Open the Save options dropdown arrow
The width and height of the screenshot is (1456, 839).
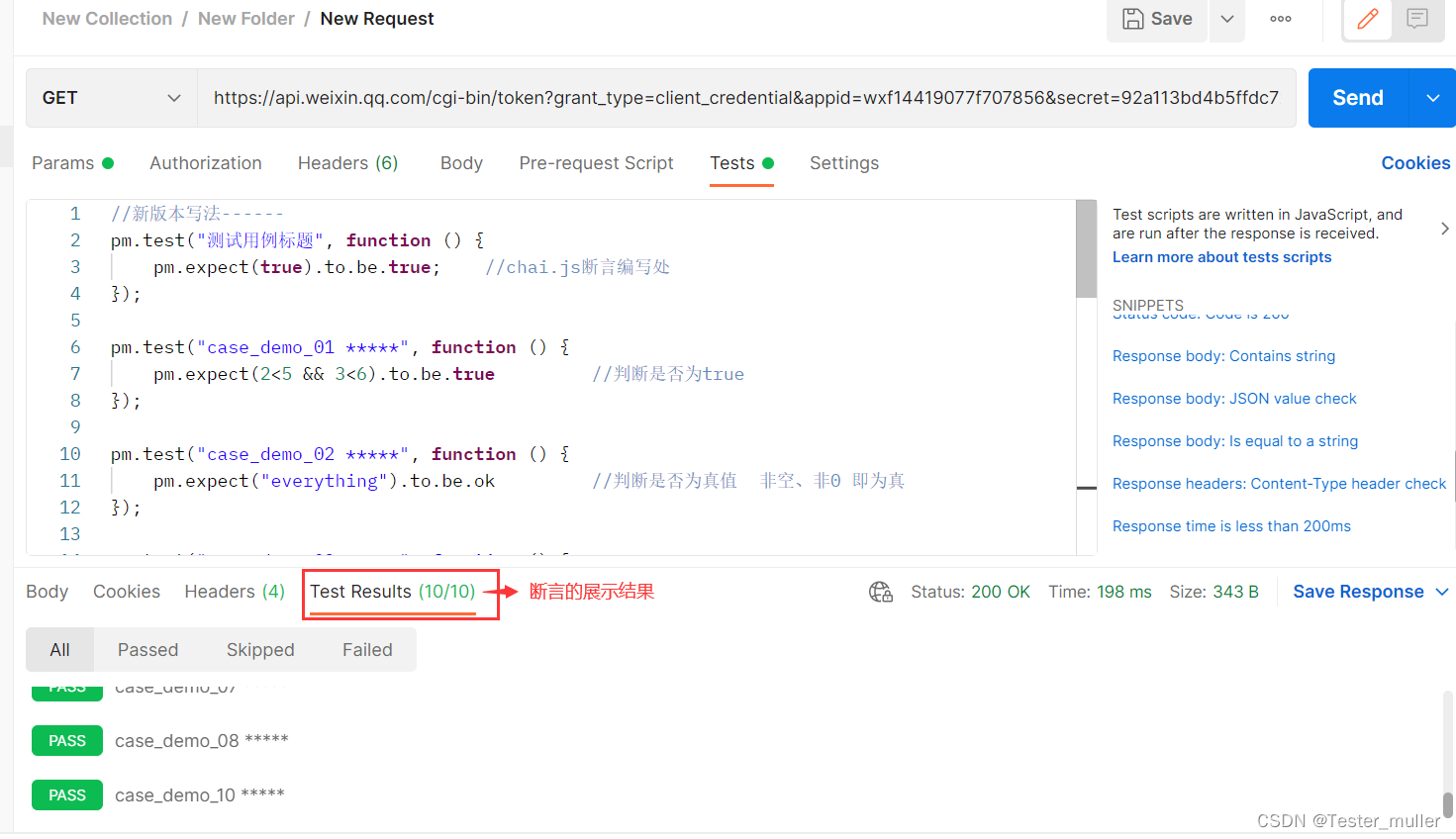coord(1227,19)
